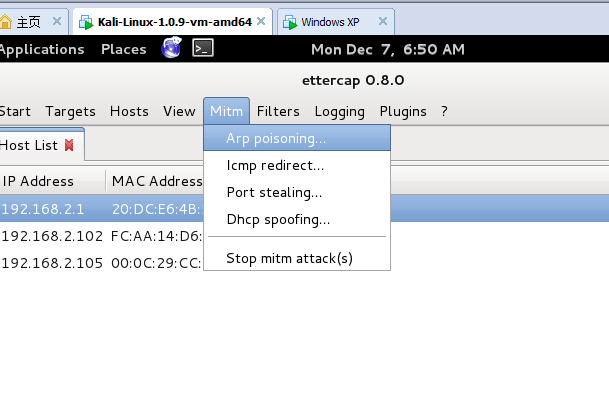
Task: Launch the Iceweasel browser globe icon
Action: click(x=172, y=47)
